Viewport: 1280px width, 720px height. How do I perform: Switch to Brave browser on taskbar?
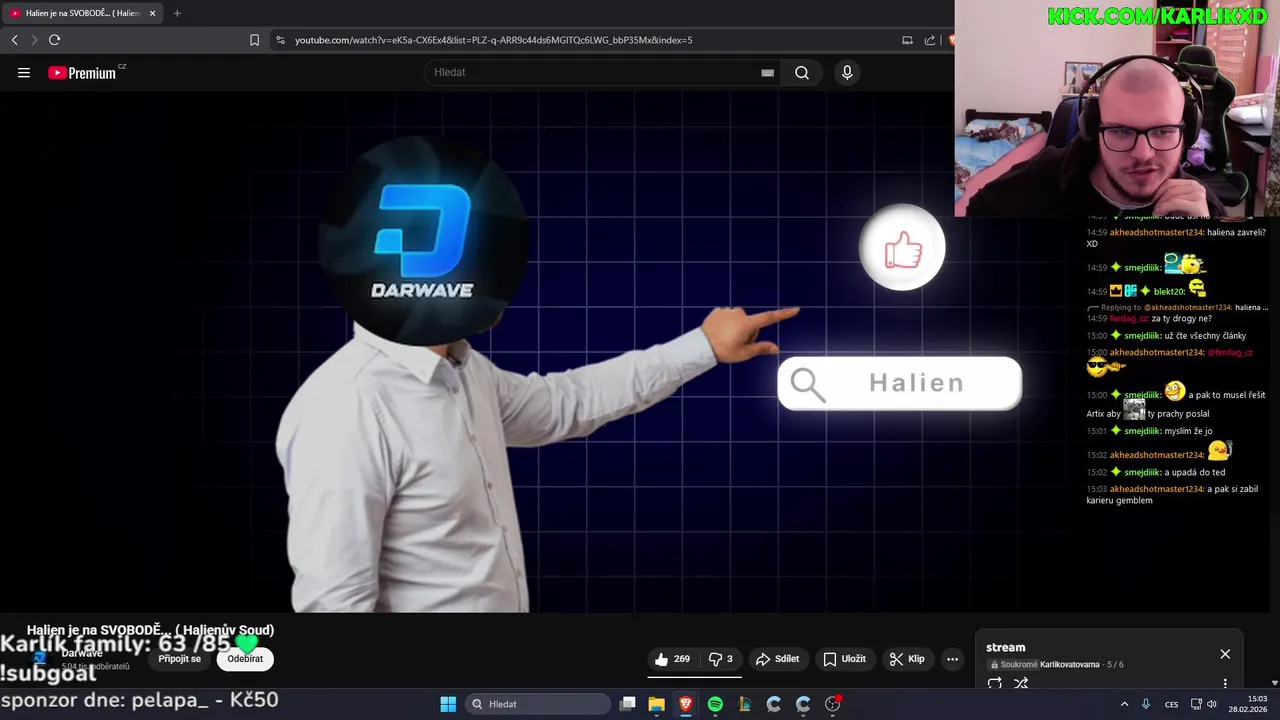coord(685,704)
